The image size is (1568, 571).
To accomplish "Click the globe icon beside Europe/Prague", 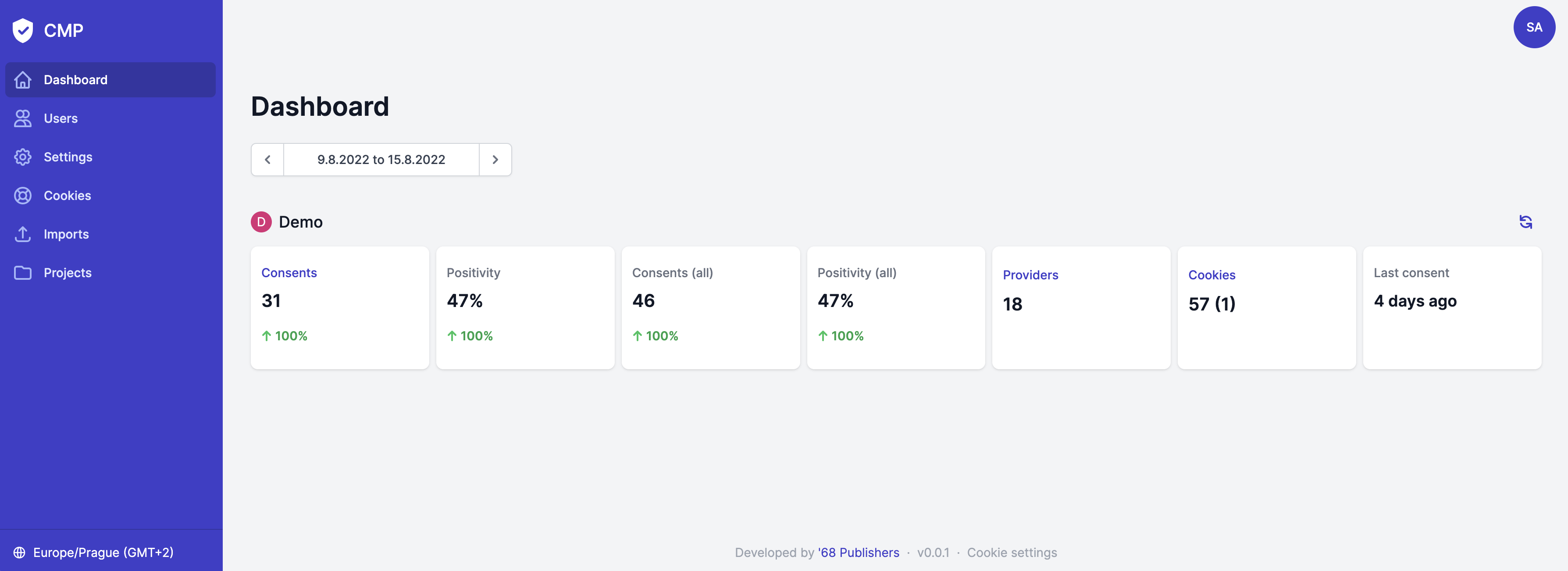I will pyautogui.click(x=19, y=552).
